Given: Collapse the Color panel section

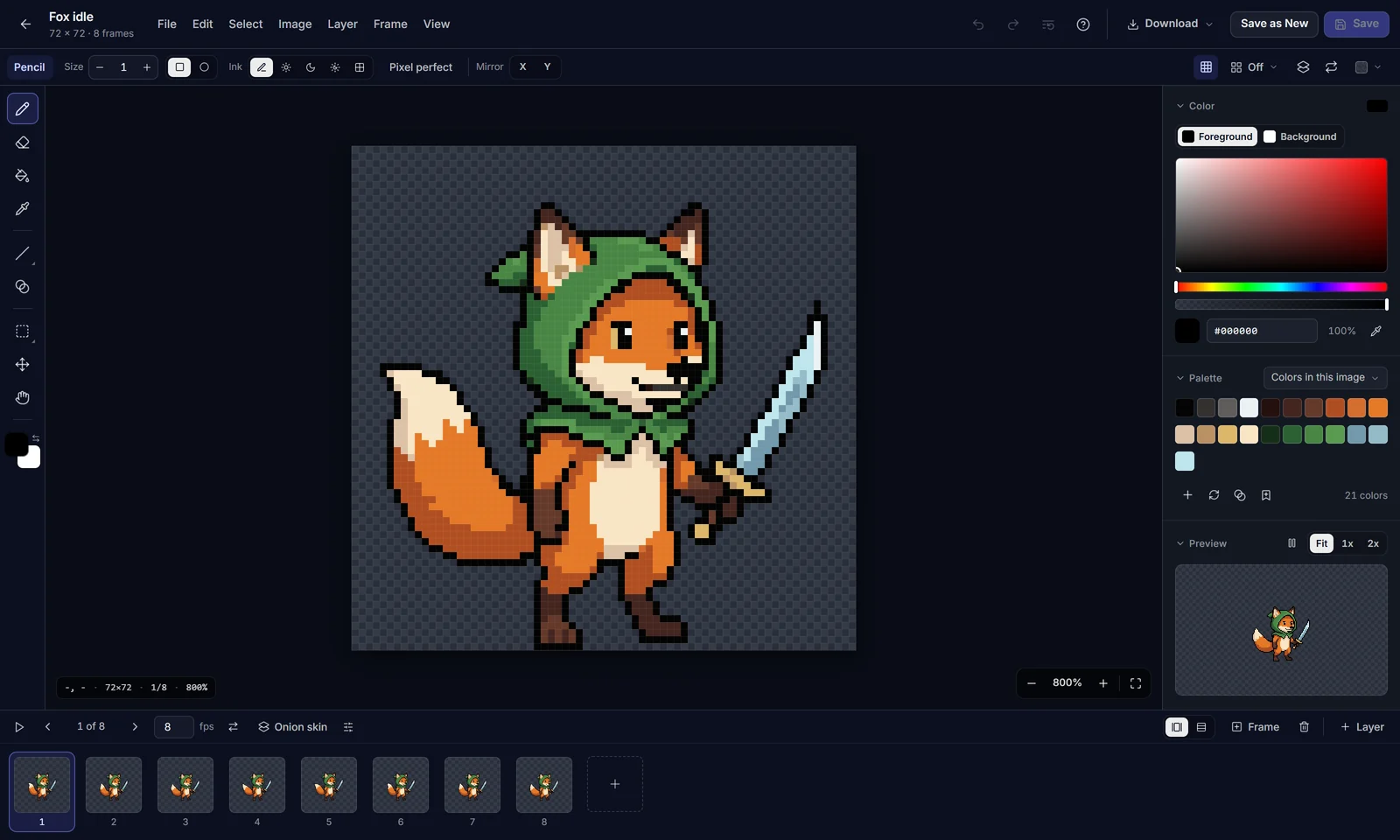Looking at the screenshot, I should (x=1195, y=106).
